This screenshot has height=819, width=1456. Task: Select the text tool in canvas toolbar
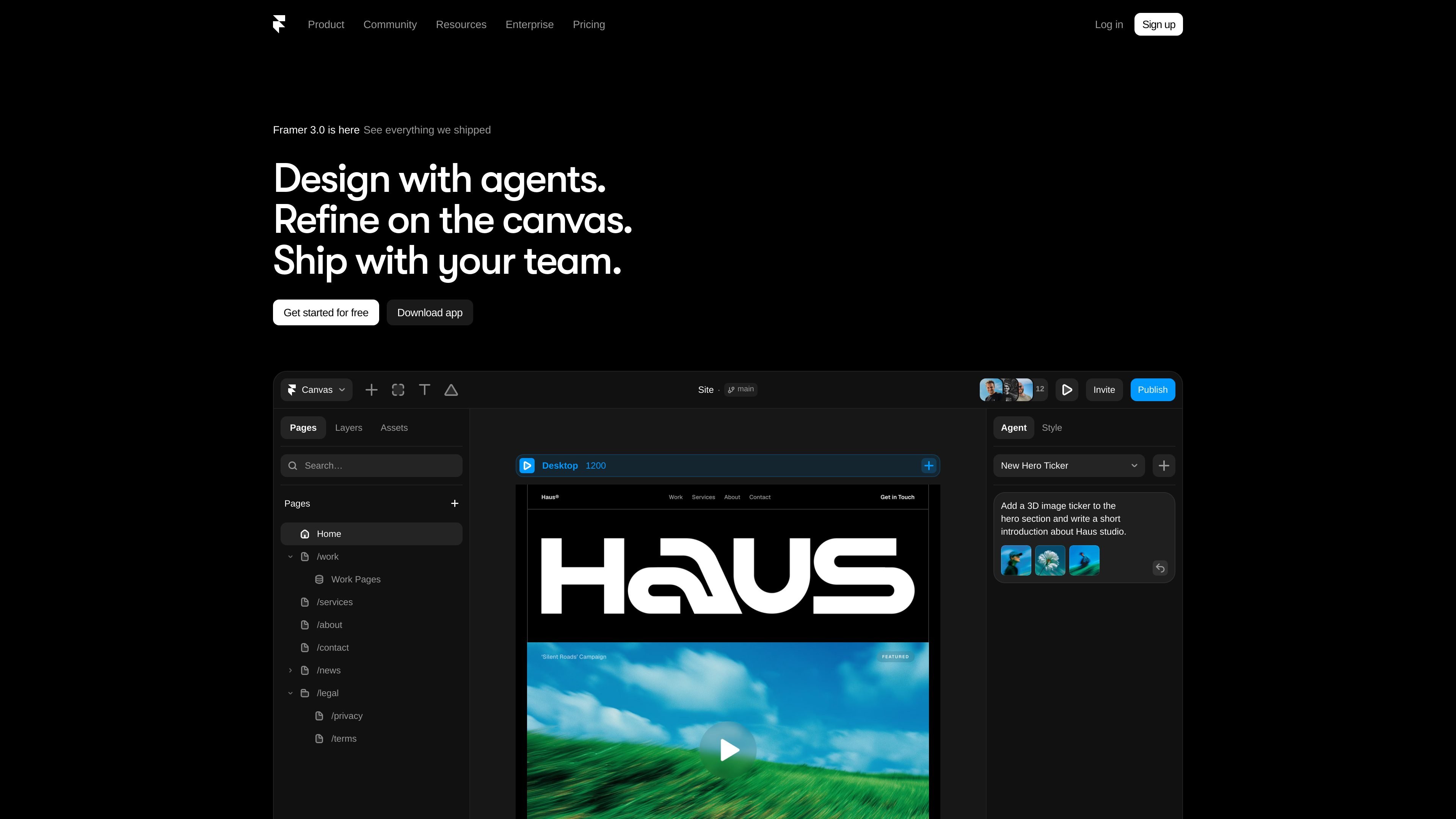point(425,390)
